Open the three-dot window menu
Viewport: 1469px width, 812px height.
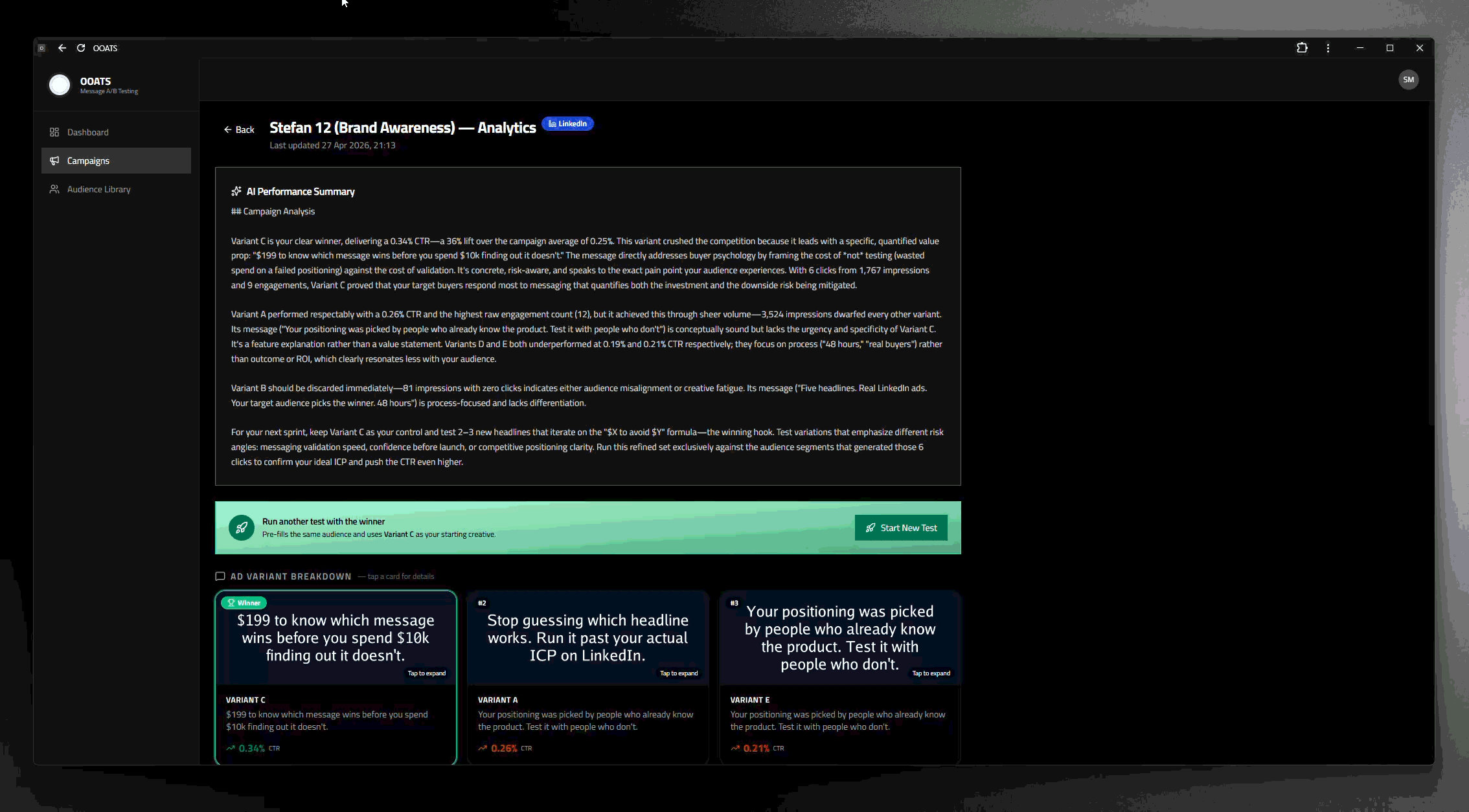pos(1328,48)
